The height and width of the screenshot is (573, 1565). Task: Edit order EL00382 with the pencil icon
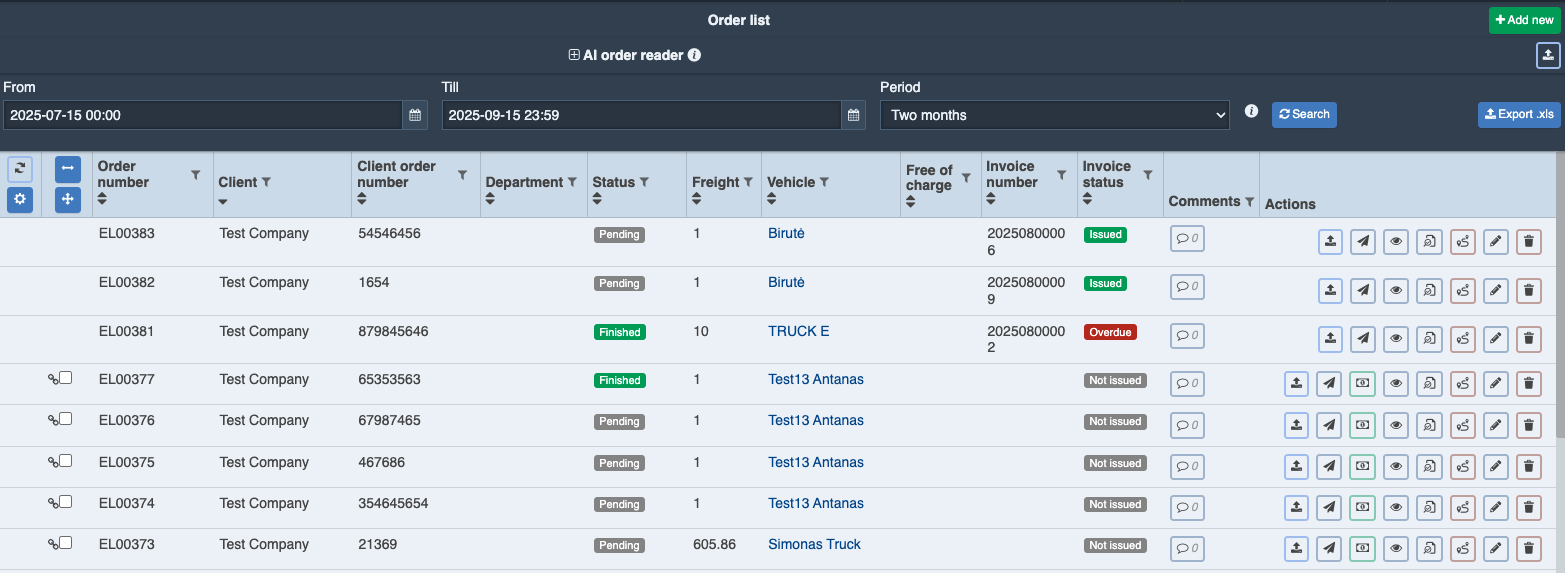(x=1495, y=290)
